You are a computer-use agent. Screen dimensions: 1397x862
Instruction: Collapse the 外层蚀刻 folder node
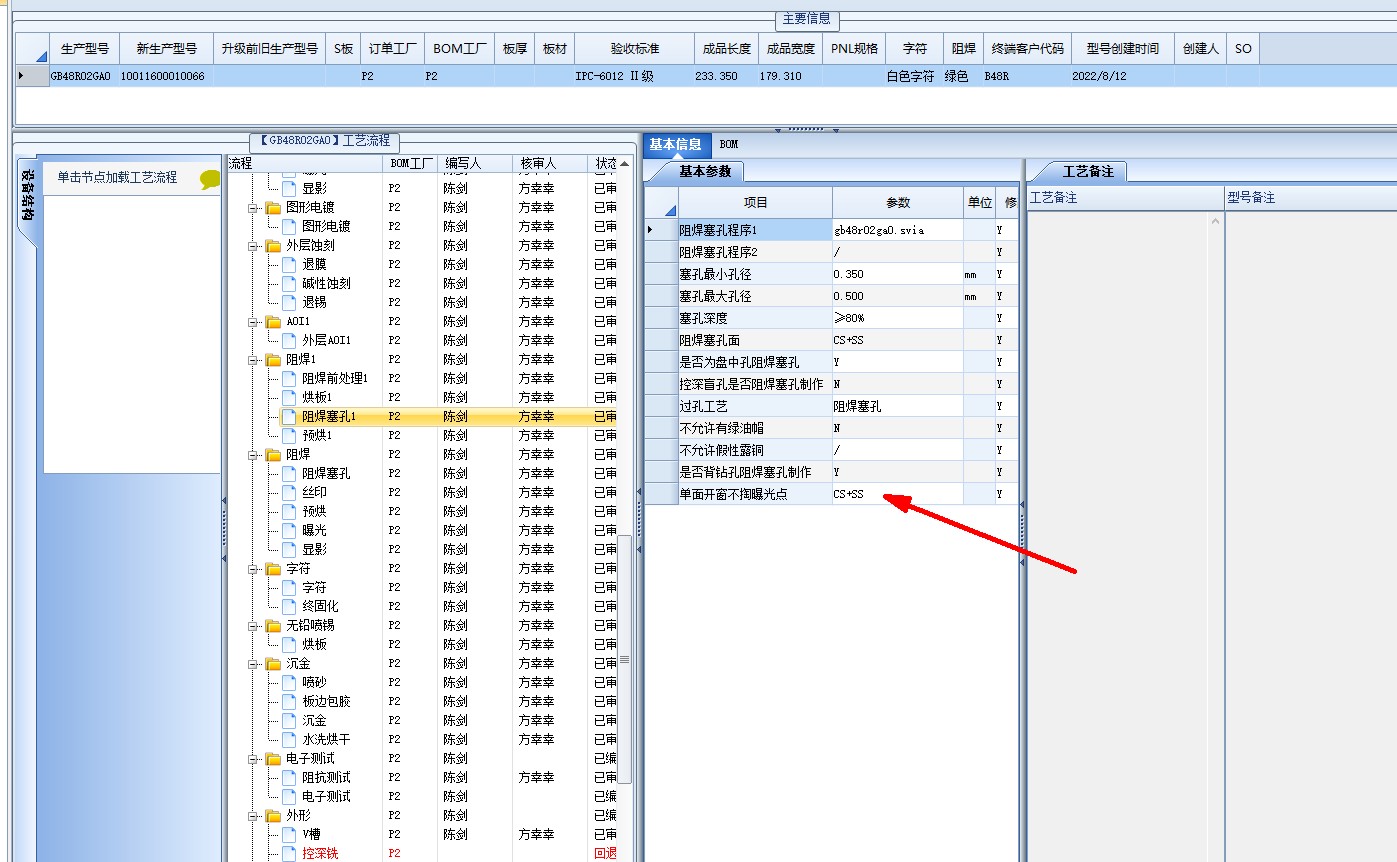253,245
